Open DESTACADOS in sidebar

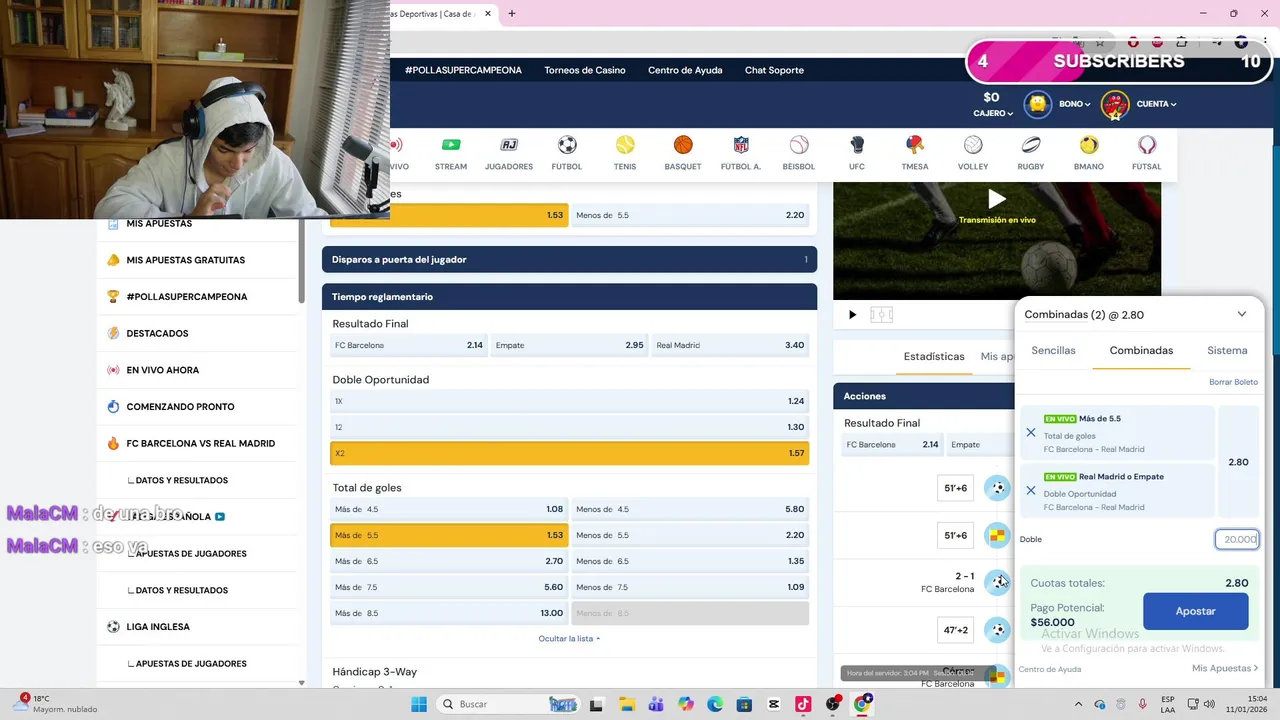[157, 333]
